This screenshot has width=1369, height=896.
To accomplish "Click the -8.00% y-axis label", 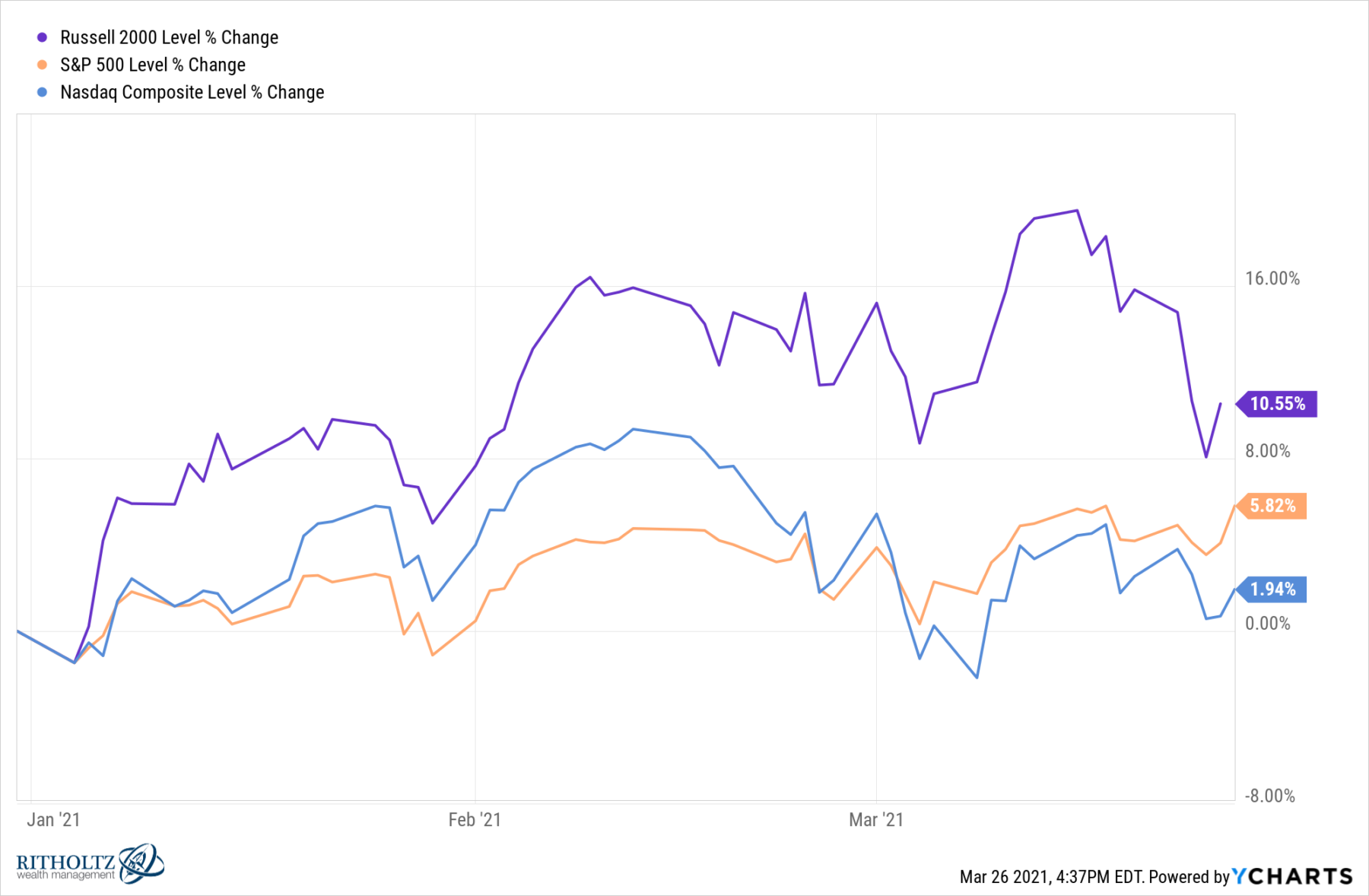I will pos(1270,796).
